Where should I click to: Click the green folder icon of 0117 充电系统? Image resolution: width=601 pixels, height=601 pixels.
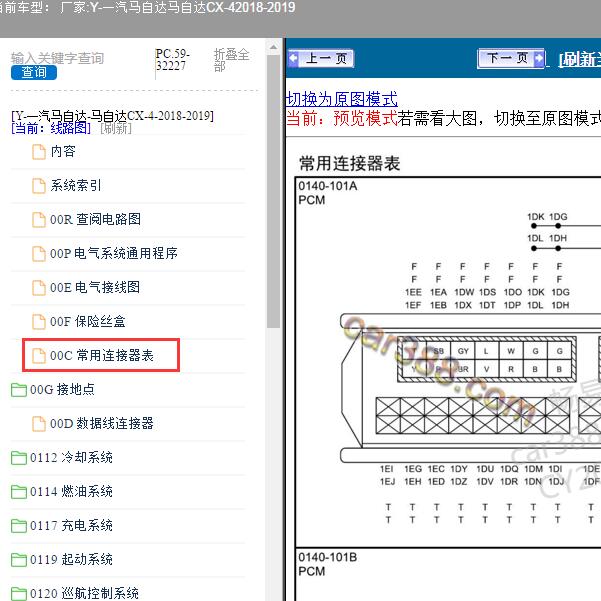pos(19,526)
